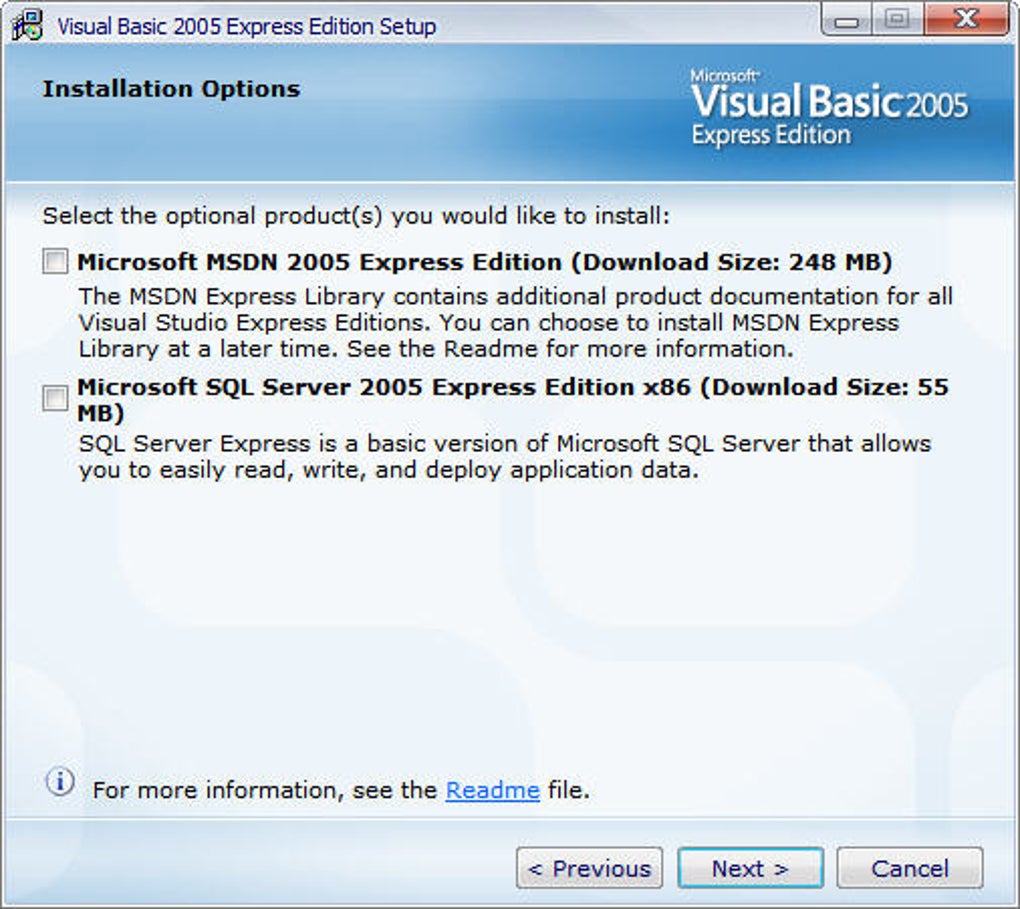Click 'Visual Basic 2005 Express Edition Setup' window title

(x=247, y=26)
